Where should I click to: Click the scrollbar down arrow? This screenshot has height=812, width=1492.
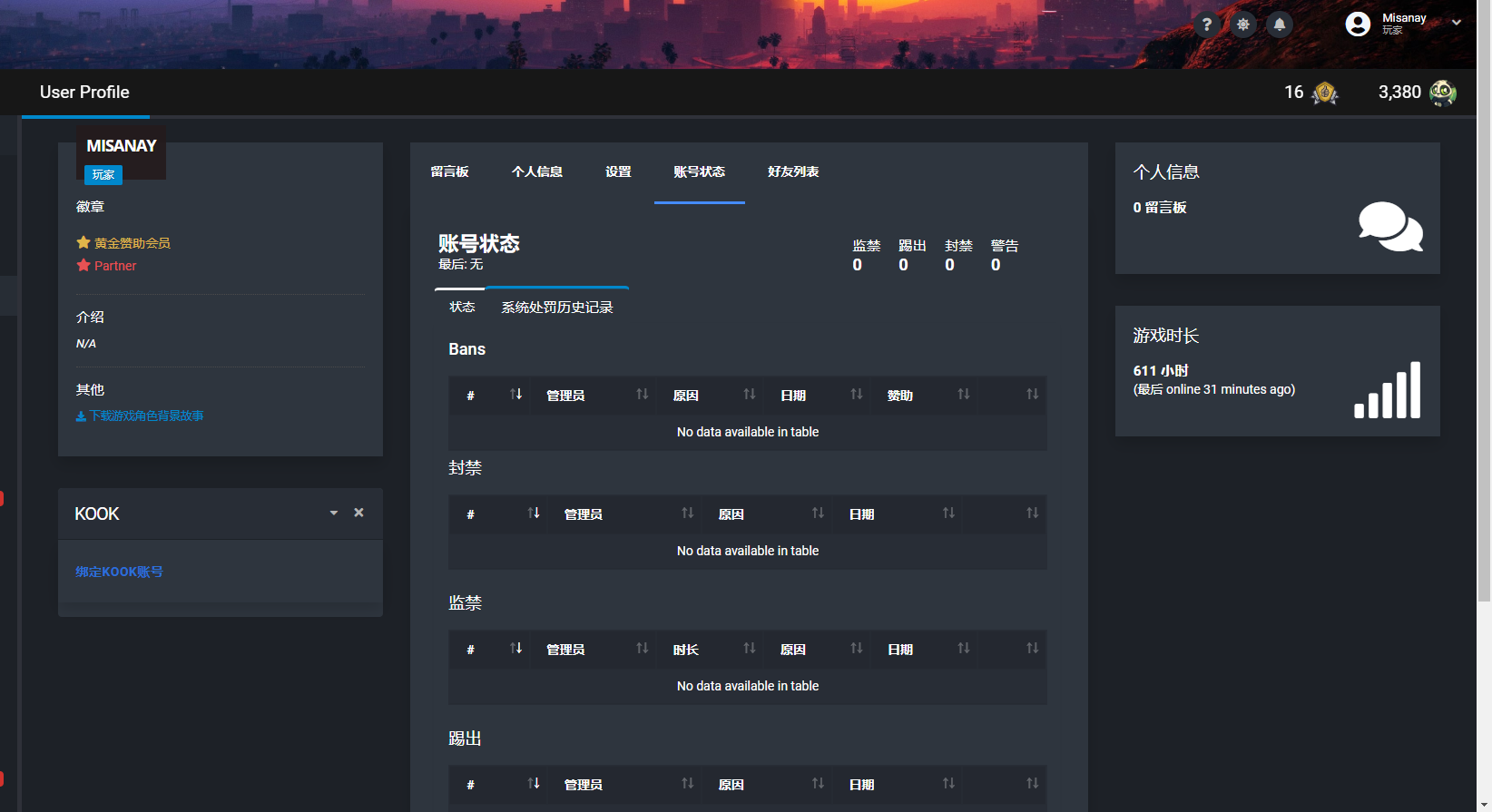[x=1484, y=805]
